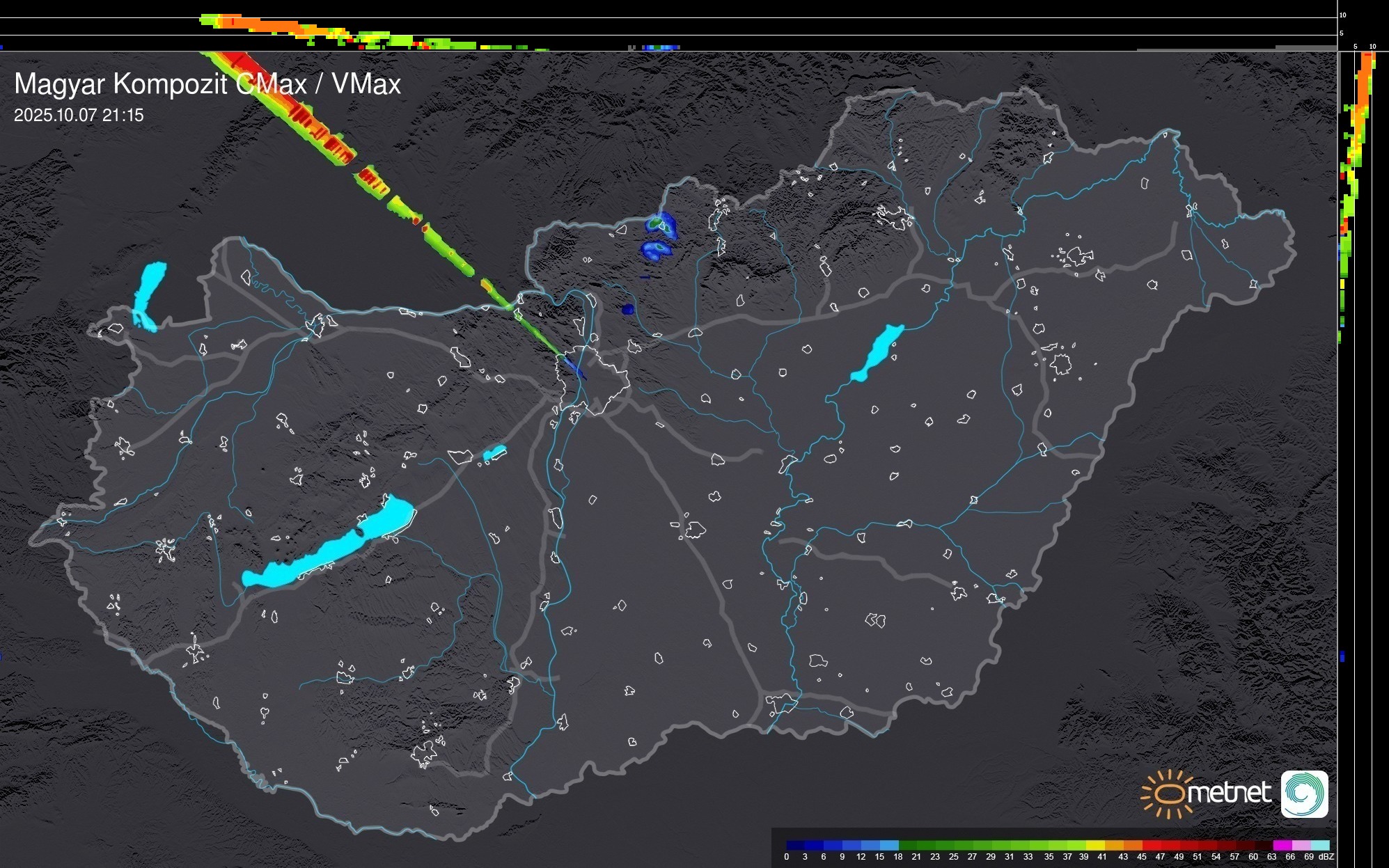Click the dBZ unit label
The image size is (1389, 868).
click(x=1326, y=857)
